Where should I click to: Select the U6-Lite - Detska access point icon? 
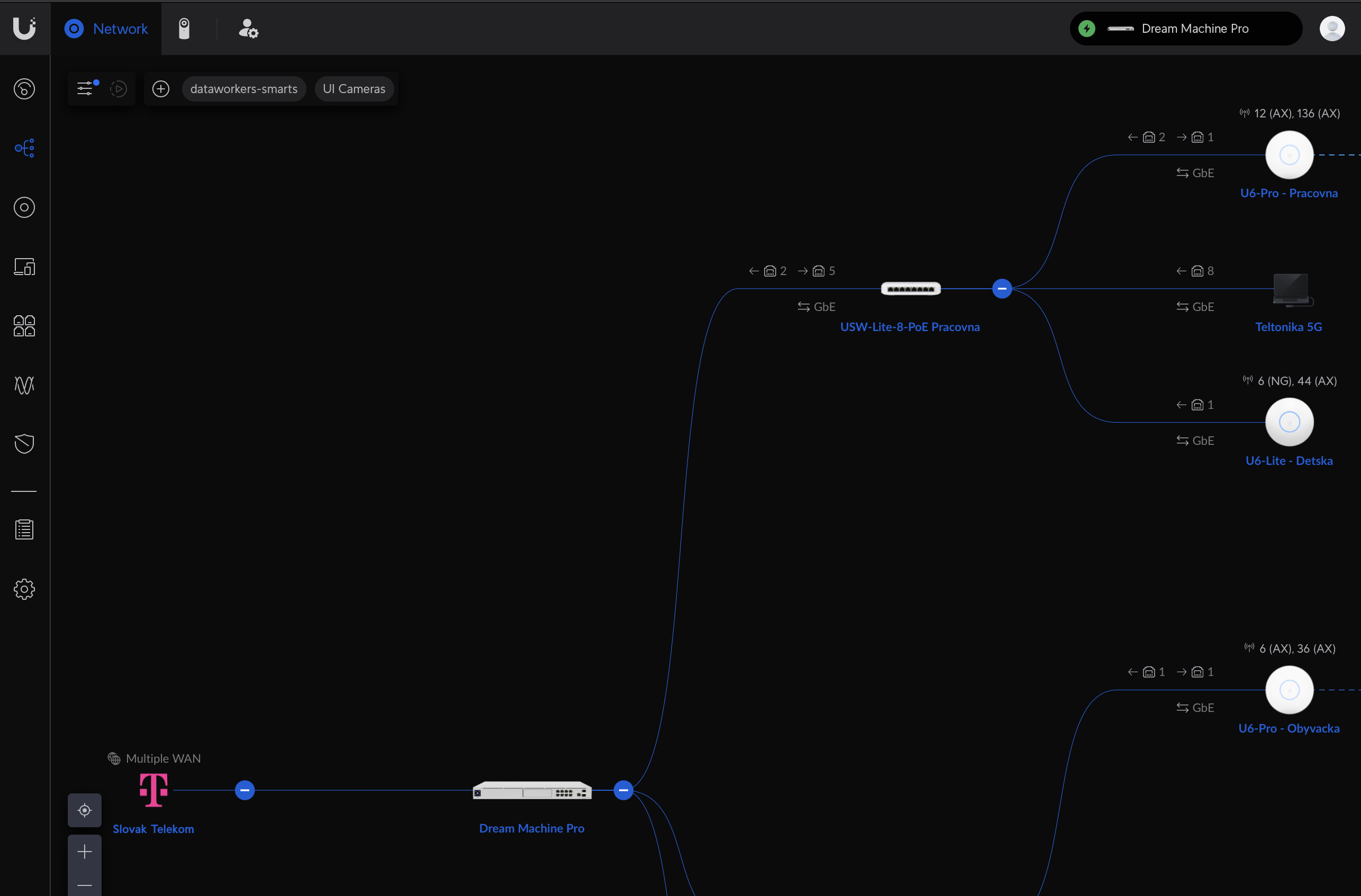coord(1289,422)
